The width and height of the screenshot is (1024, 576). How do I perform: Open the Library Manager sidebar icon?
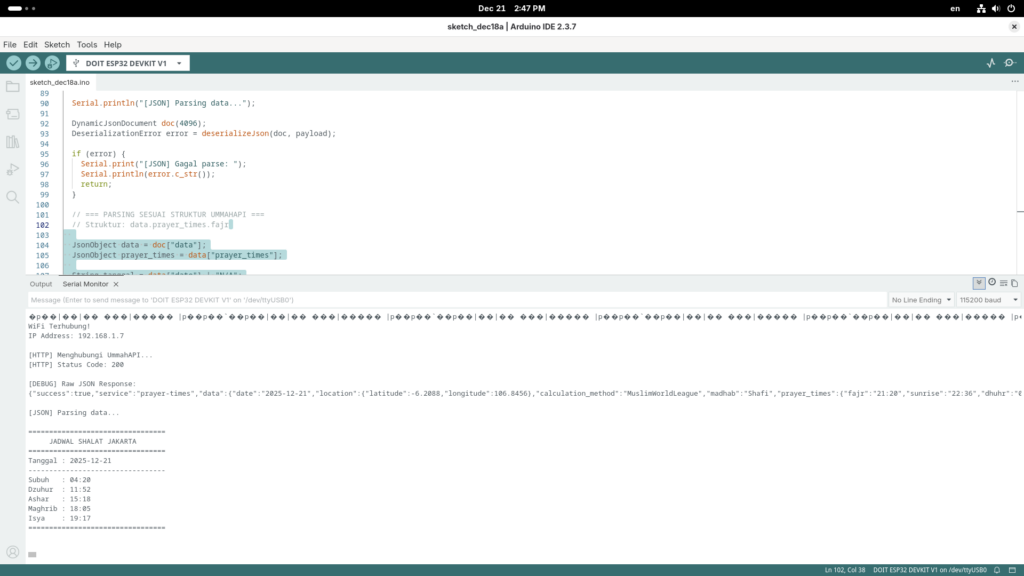point(13,142)
